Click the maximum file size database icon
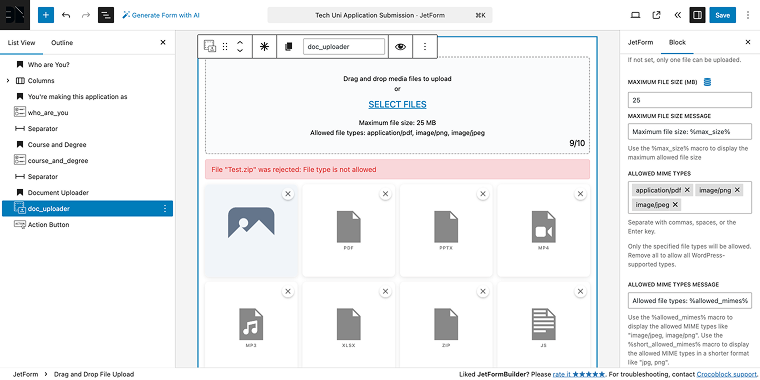The width and height of the screenshot is (760, 380). point(707,82)
